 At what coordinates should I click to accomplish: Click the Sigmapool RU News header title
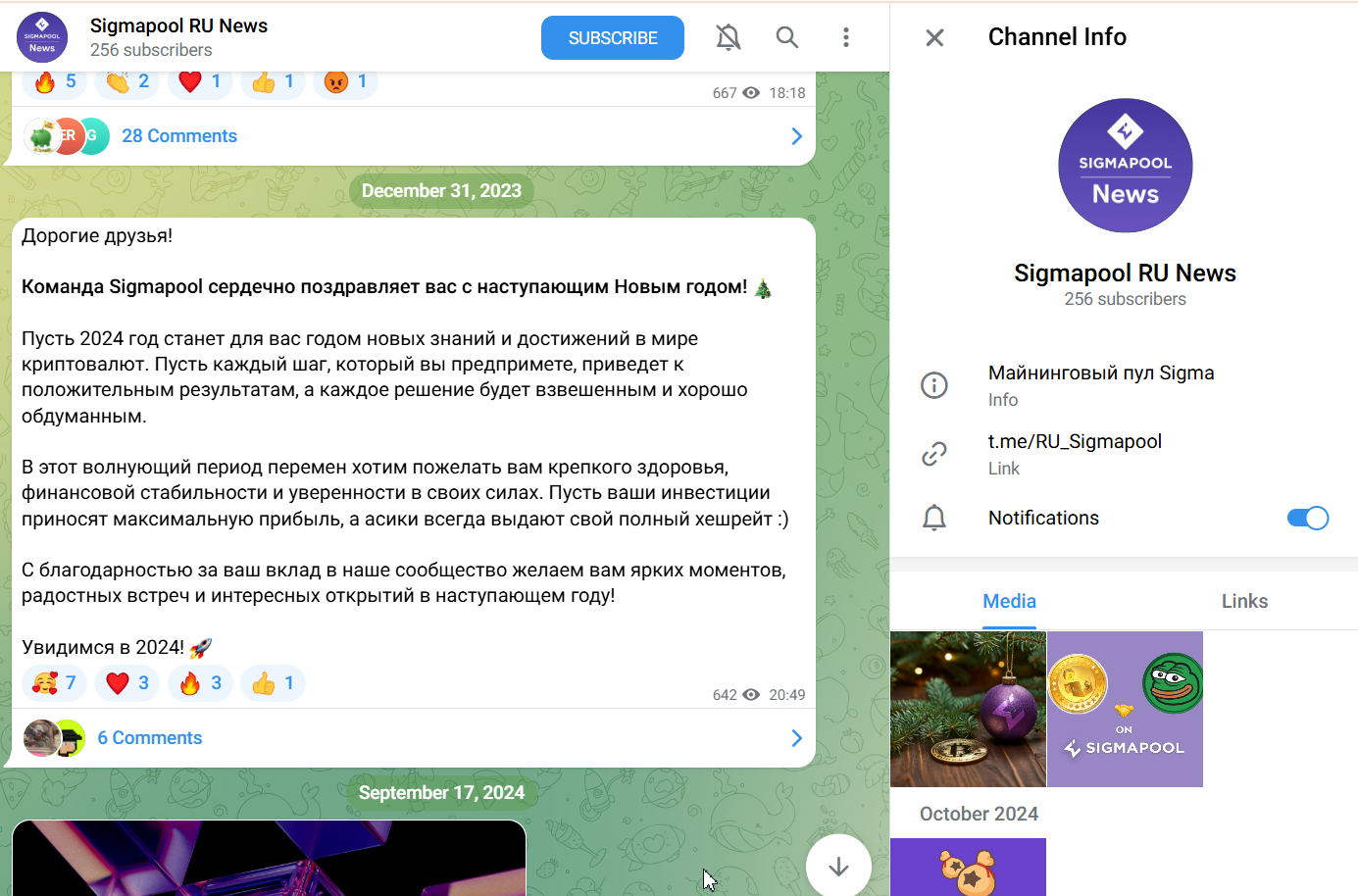178,25
